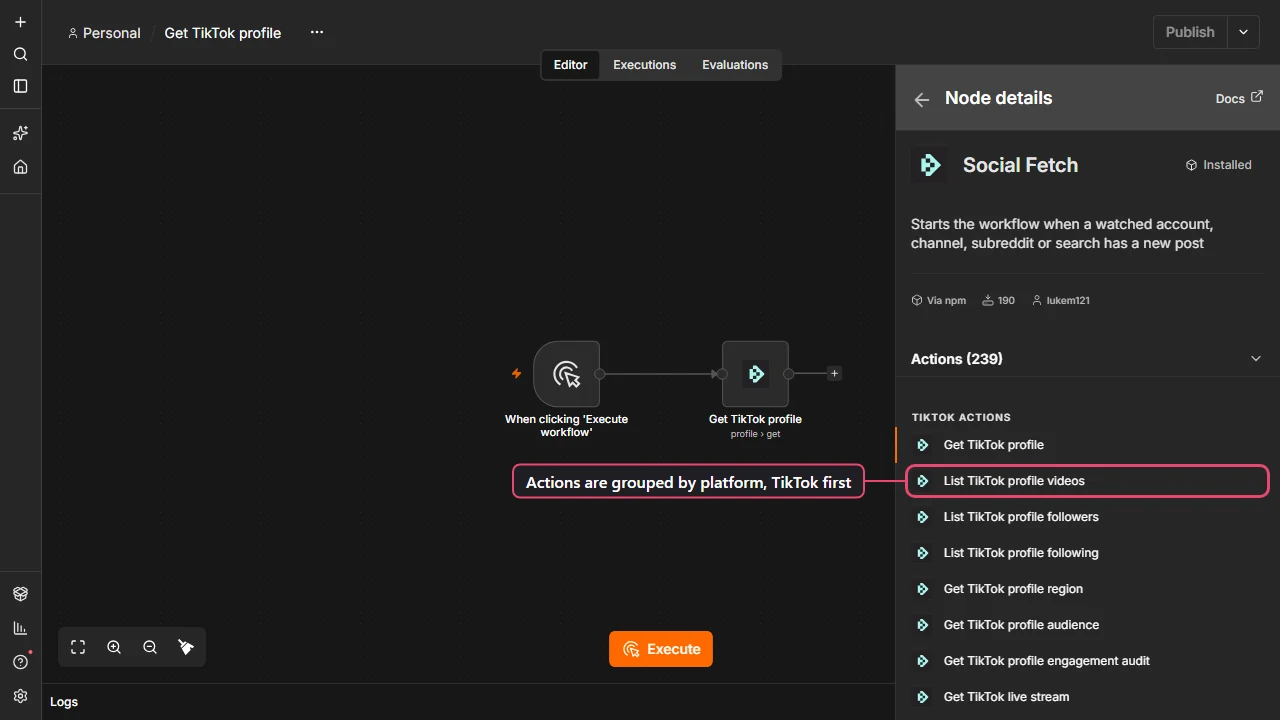
Task: Go to the home icon in the sidebar
Action: [x=20, y=167]
